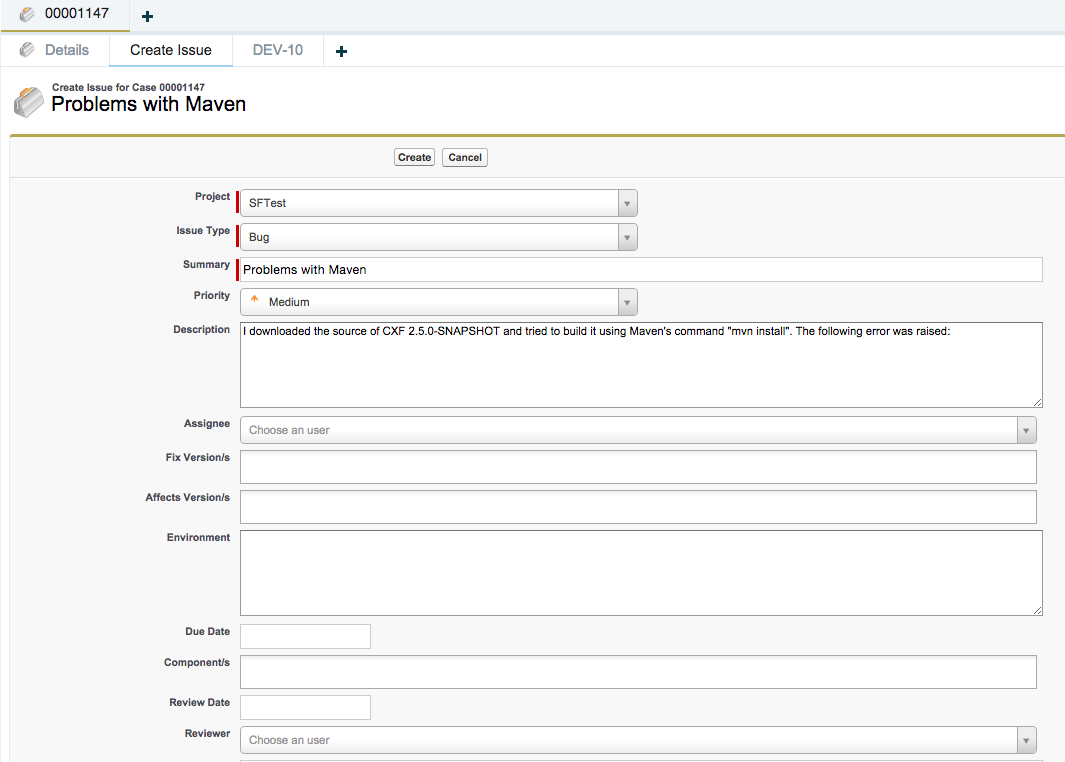Switch to the DEV-10 tab
Viewport: 1065px width, 762px height.
[x=277, y=49]
